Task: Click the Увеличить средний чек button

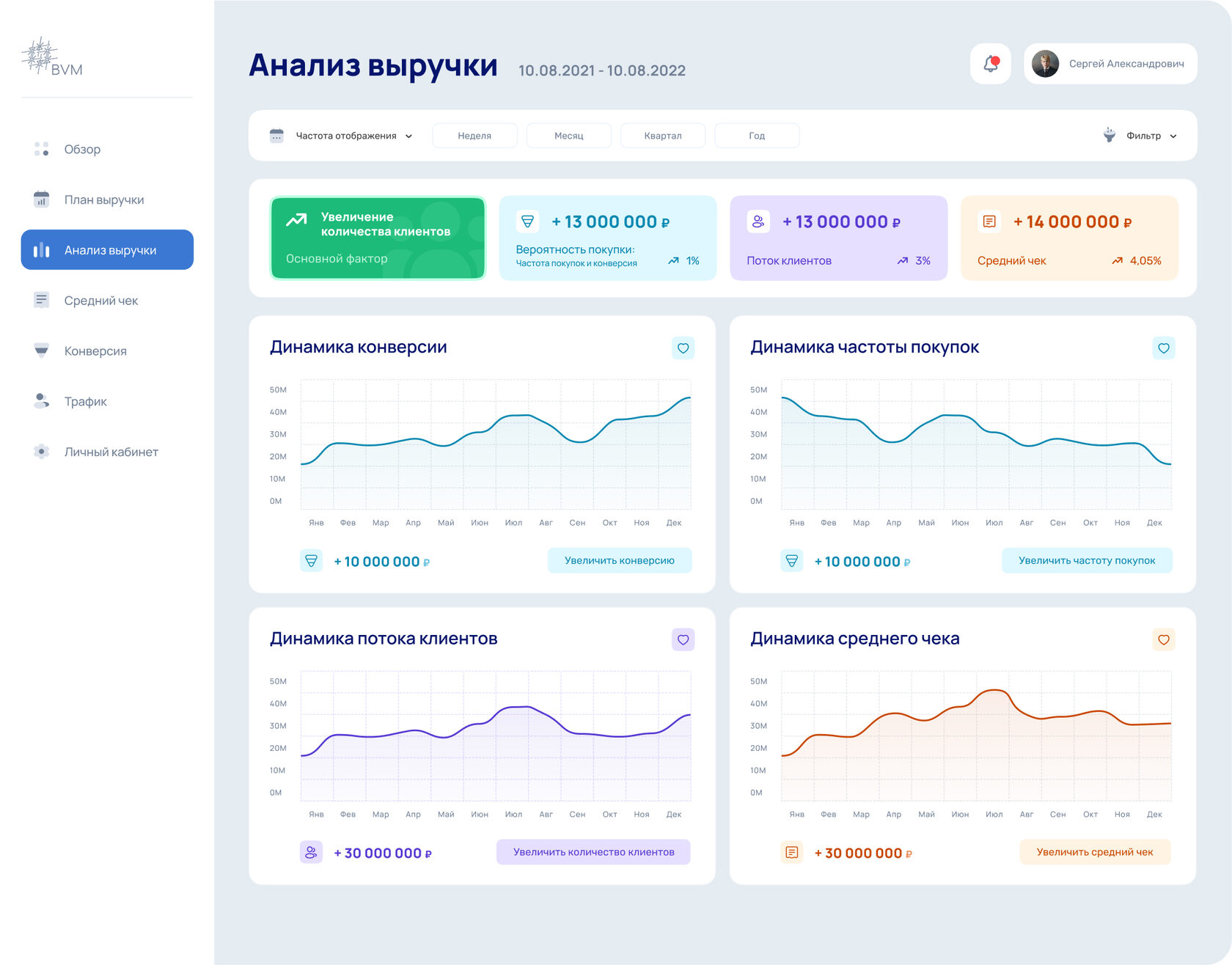Action: point(1095,852)
